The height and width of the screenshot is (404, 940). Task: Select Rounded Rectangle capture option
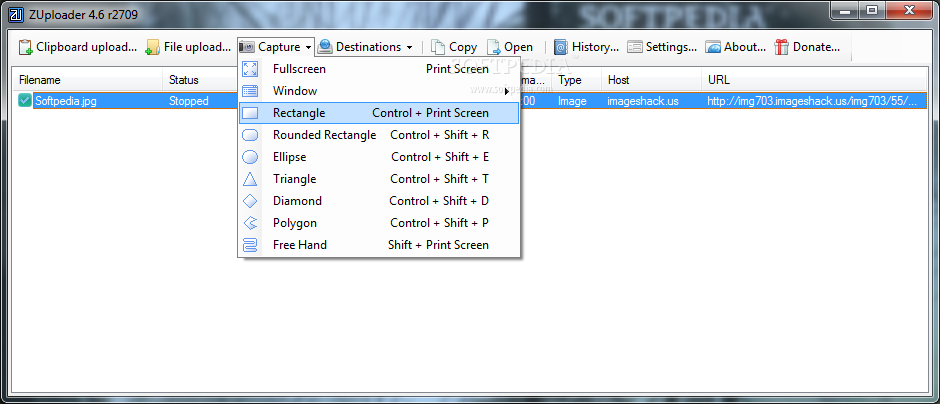click(x=379, y=135)
